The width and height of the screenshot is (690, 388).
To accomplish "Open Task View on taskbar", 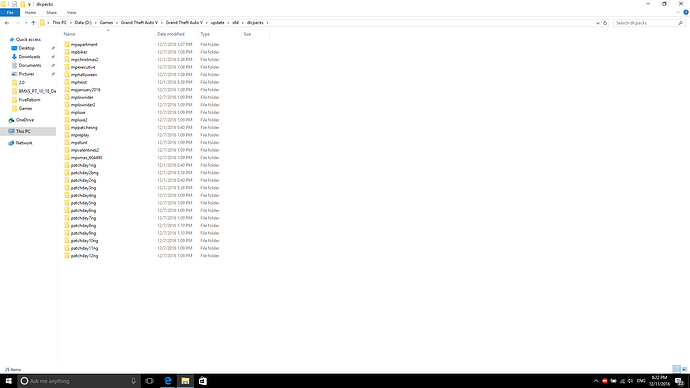I will click(149, 381).
